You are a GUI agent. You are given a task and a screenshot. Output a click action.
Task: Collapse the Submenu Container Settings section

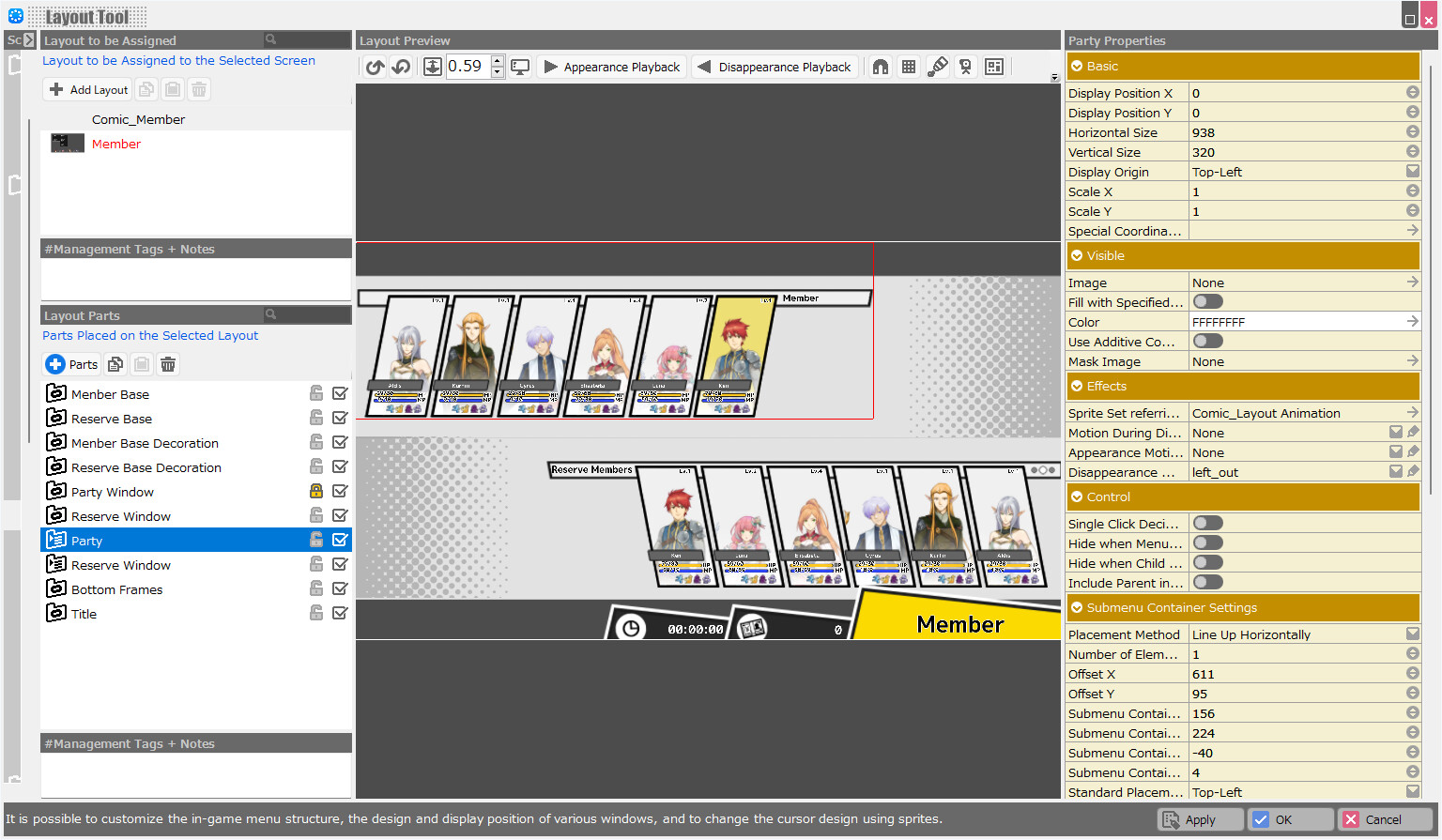pyautogui.click(x=1076, y=607)
